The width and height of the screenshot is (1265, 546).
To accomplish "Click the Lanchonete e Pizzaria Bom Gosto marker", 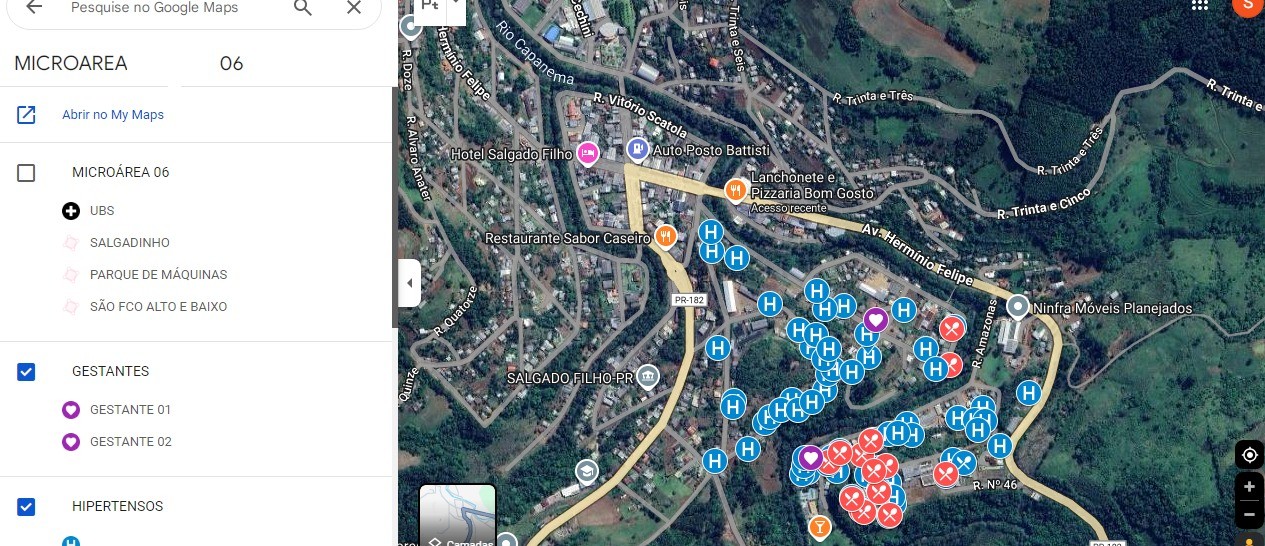I will click(x=736, y=189).
